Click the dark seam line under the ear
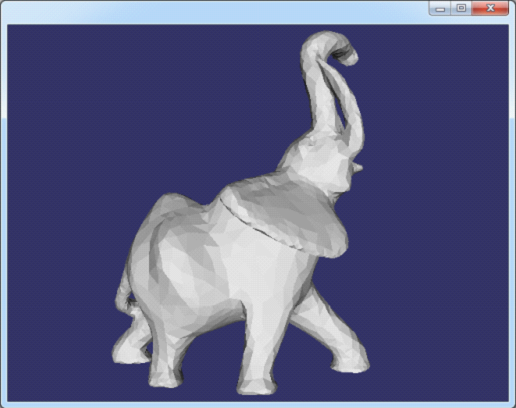The image size is (516, 408). (260, 227)
